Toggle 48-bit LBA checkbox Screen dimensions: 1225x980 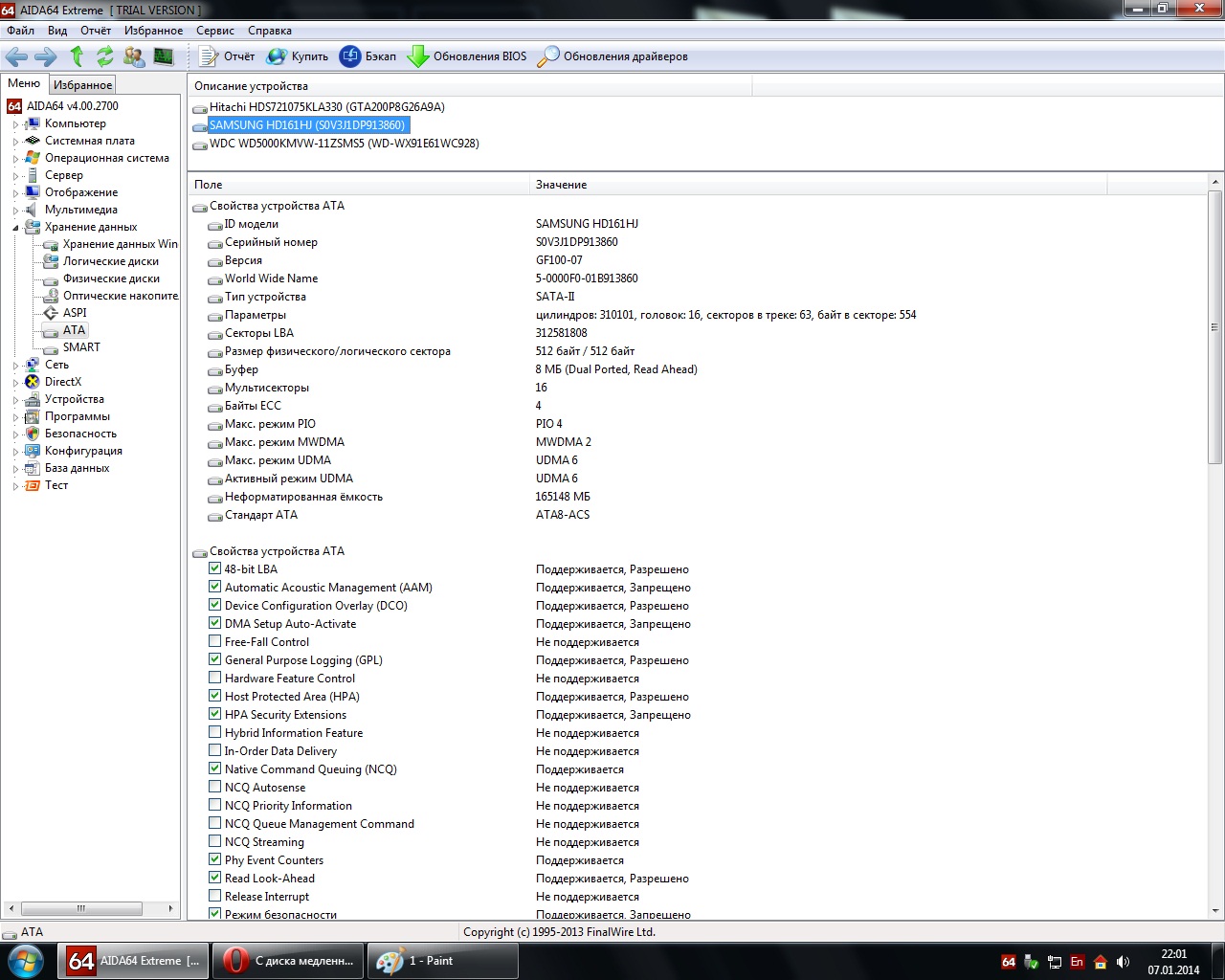tap(214, 568)
